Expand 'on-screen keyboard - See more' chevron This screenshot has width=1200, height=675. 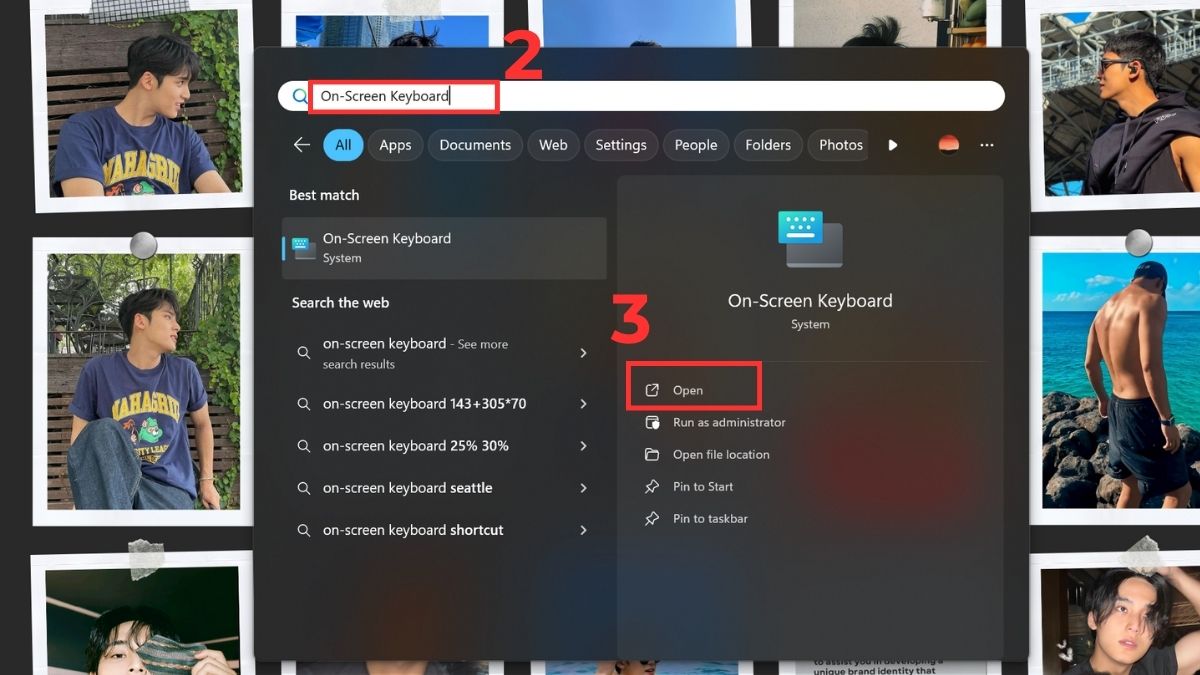[583, 353]
